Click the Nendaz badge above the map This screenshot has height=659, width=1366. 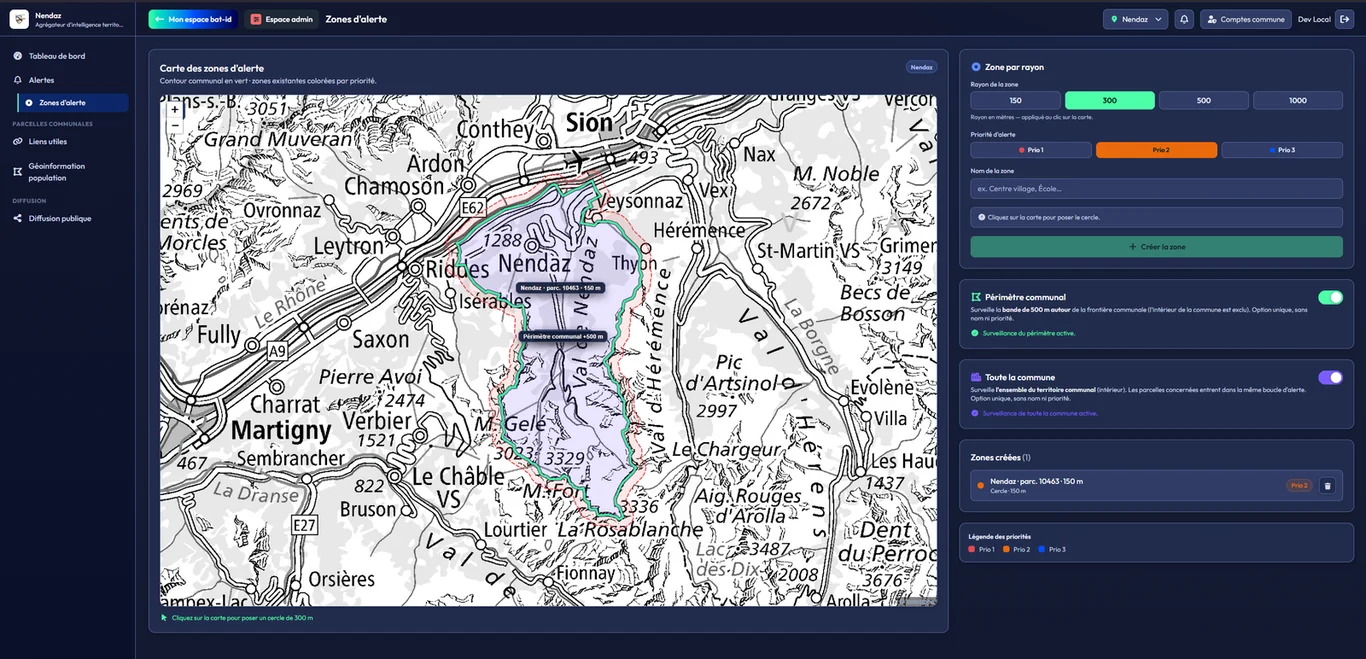pos(921,68)
